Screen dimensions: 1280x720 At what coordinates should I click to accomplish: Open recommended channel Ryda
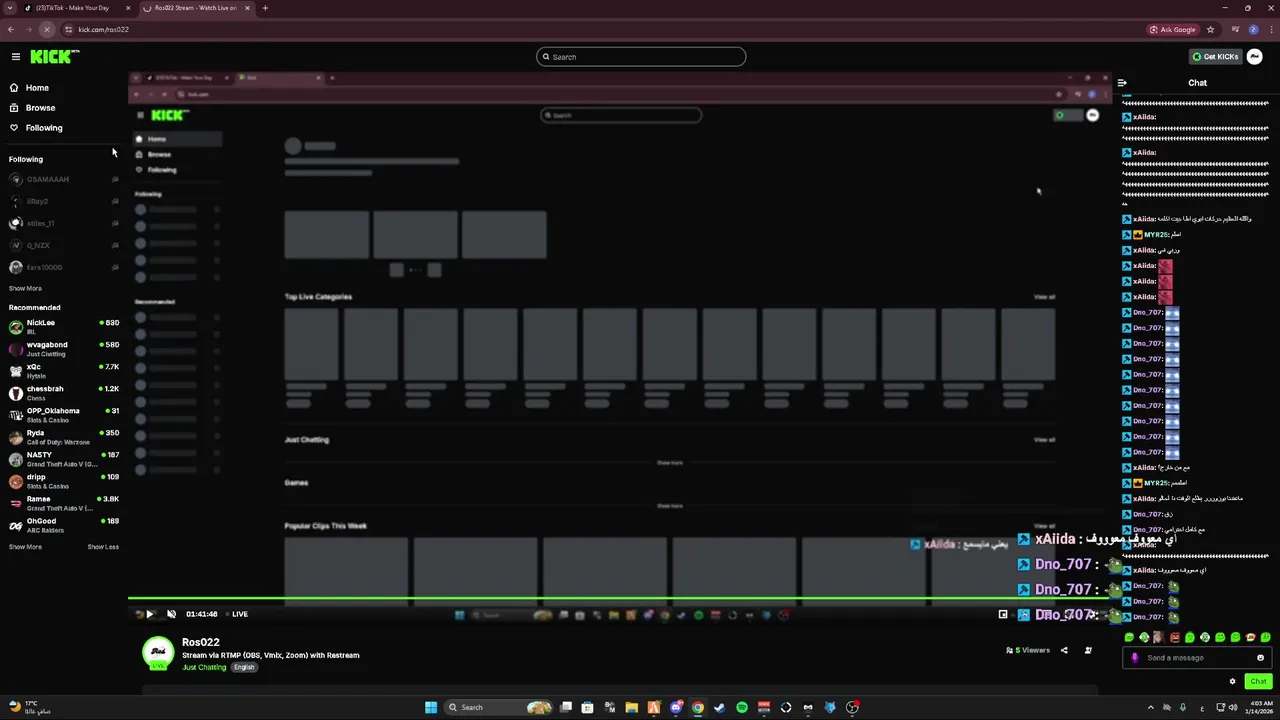(x=63, y=437)
